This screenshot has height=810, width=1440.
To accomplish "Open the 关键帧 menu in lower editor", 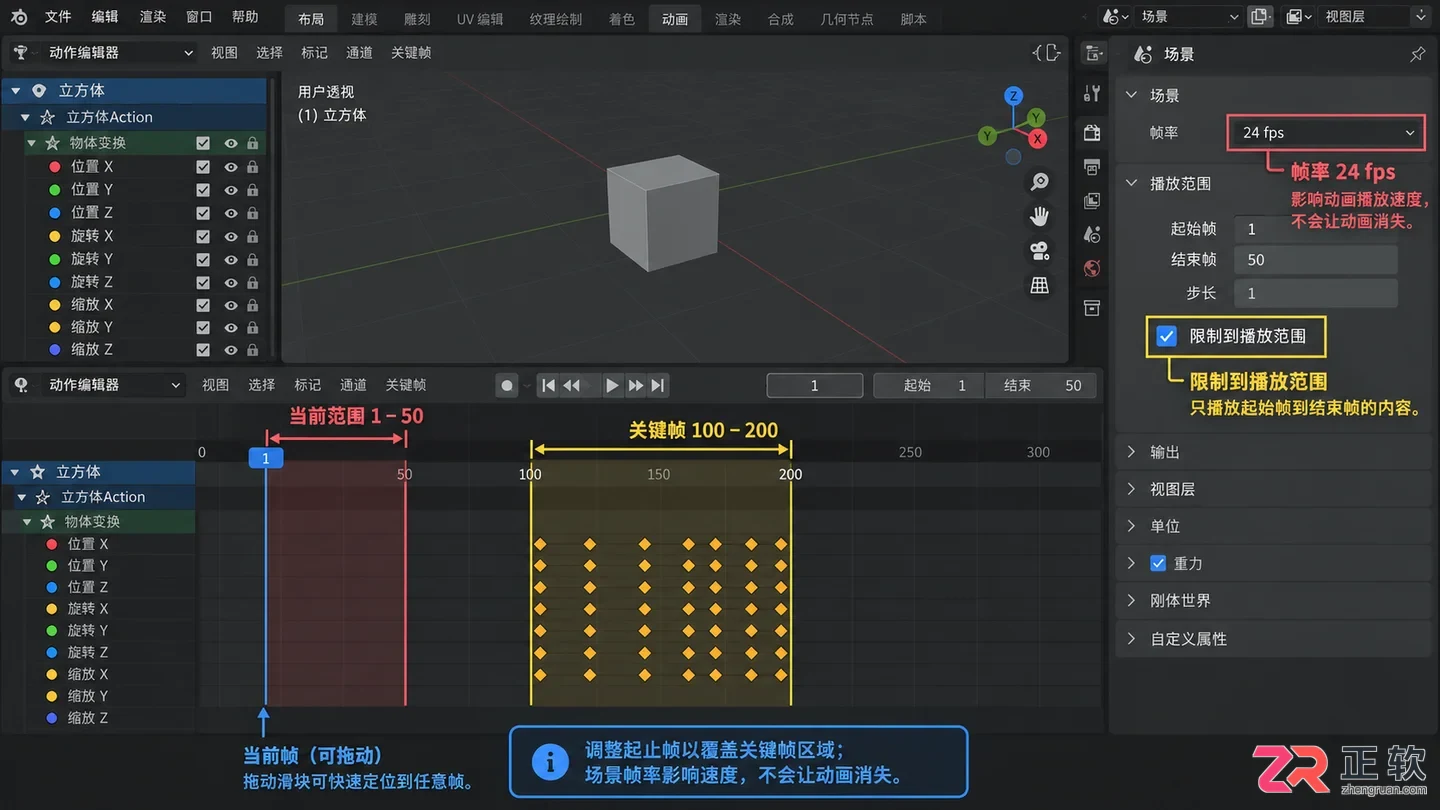I will (406, 385).
